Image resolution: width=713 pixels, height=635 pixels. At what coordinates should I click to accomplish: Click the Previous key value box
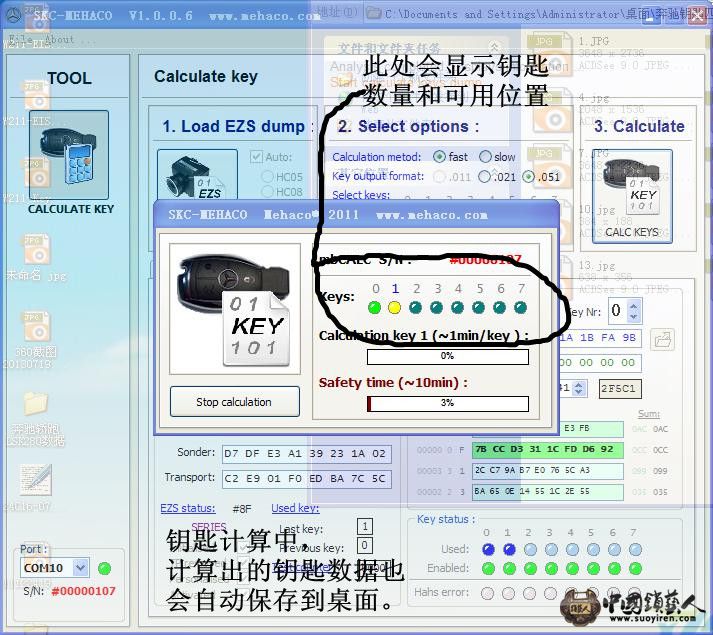coord(365,545)
